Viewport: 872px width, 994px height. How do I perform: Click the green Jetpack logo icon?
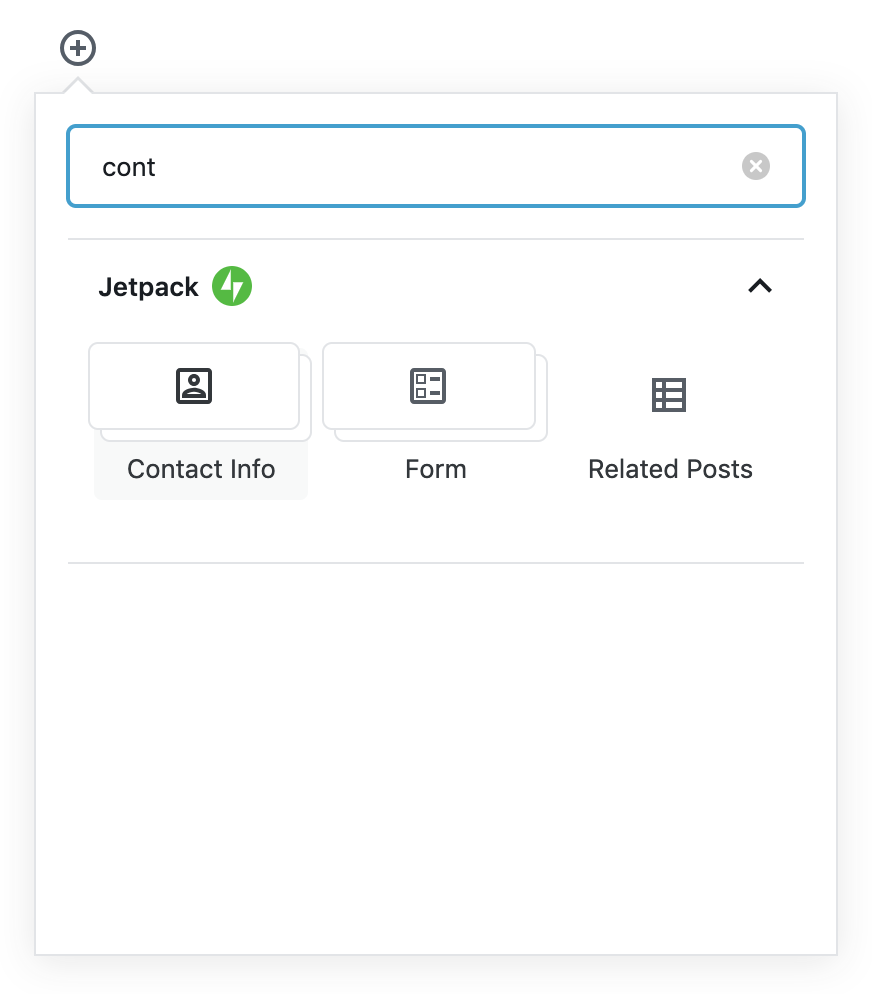click(232, 287)
